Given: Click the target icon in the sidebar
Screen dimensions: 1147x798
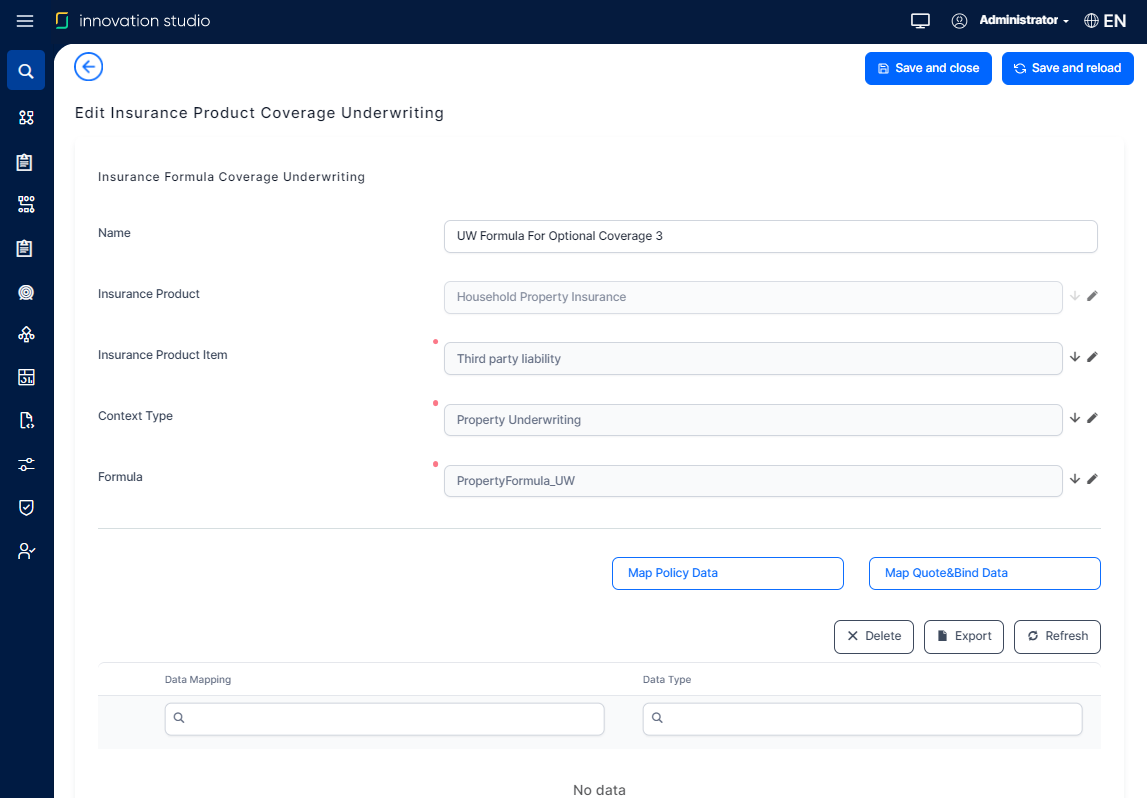Looking at the screenshot, I should [x=26, y=292].
